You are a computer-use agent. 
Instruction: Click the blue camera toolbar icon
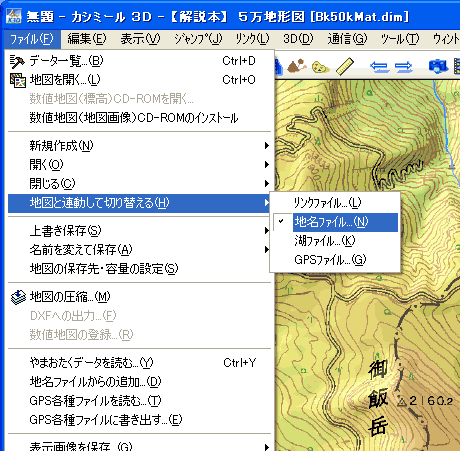coord(438,66)
